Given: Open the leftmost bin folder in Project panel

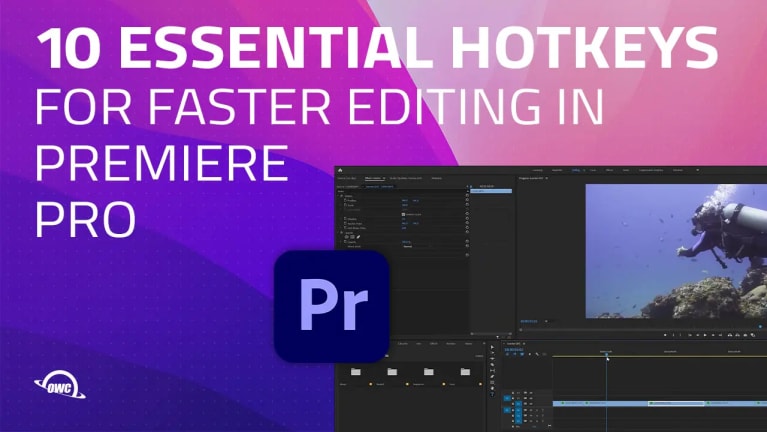Looking at the screenshot, I should (356, 372).
